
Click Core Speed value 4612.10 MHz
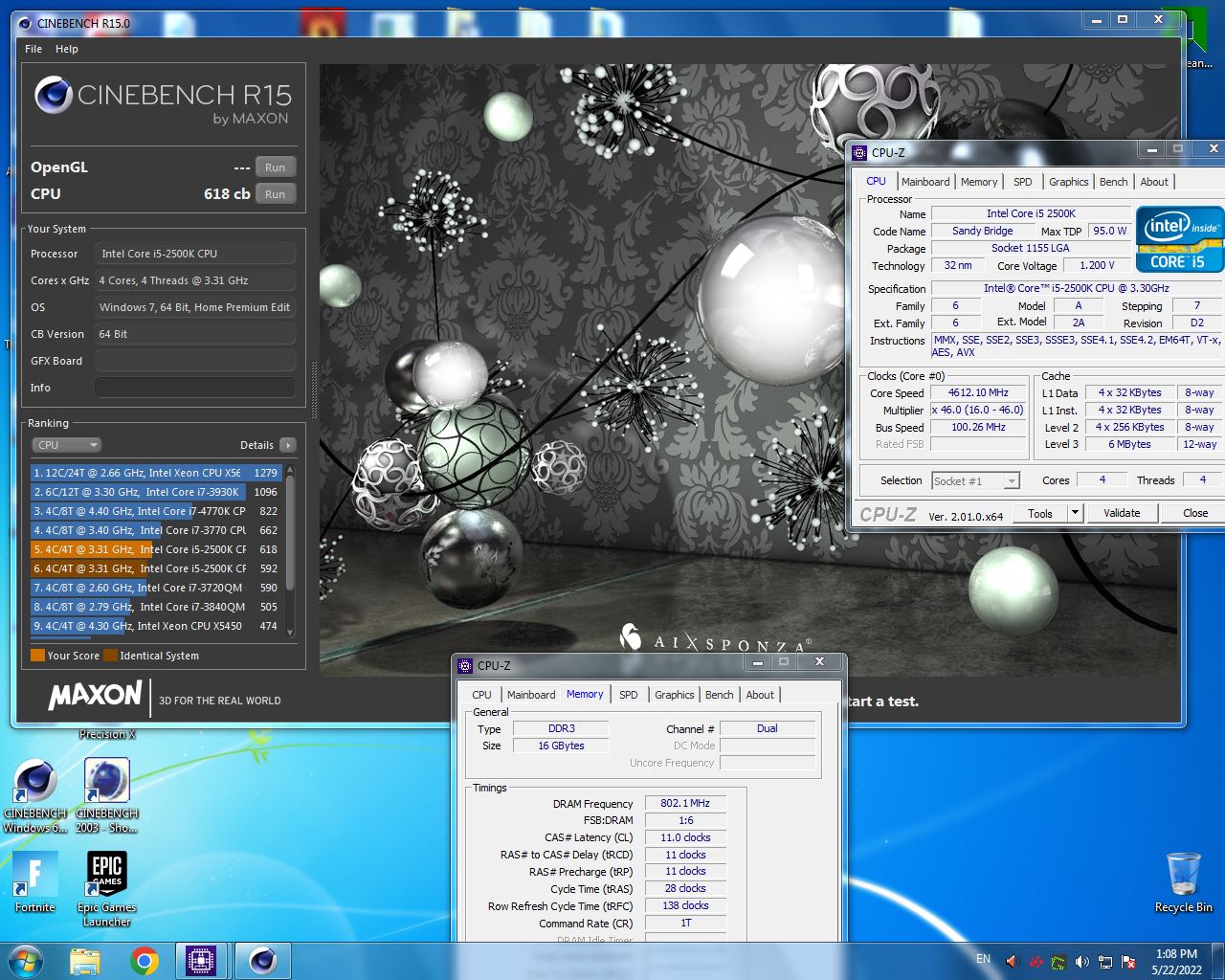click(978, 393)
